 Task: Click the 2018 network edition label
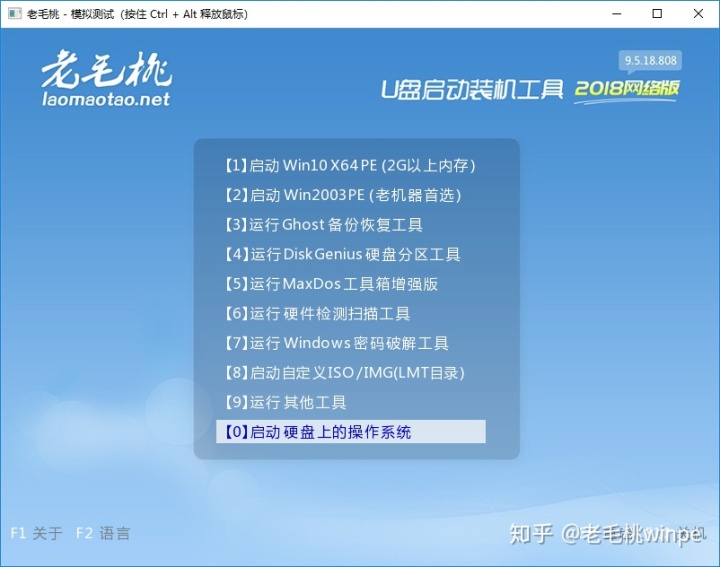coord(626,89)
